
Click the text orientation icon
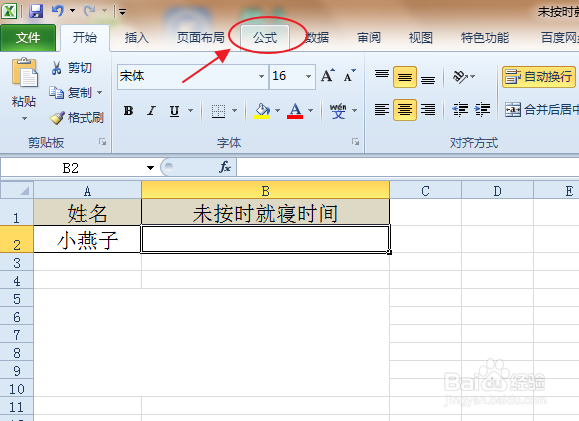(x=460, y=76)
